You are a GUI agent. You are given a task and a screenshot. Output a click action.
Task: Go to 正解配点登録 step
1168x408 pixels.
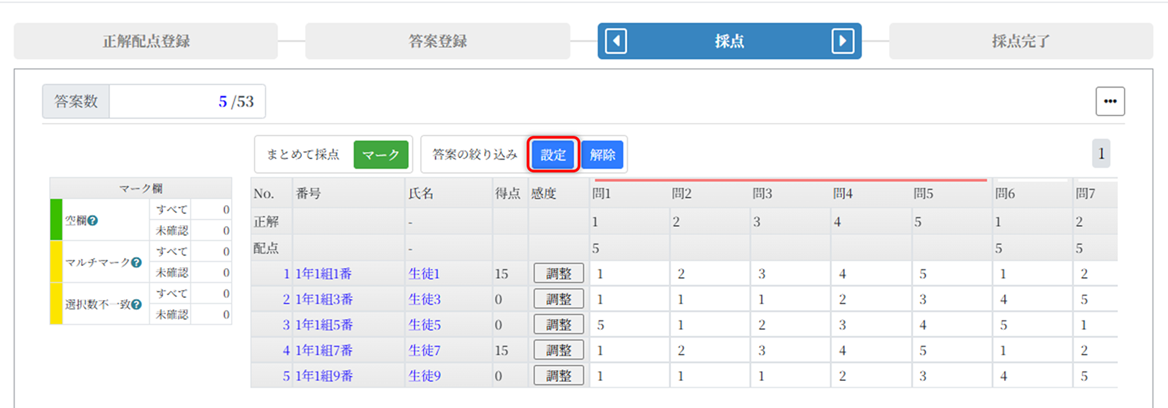[146, 41]
